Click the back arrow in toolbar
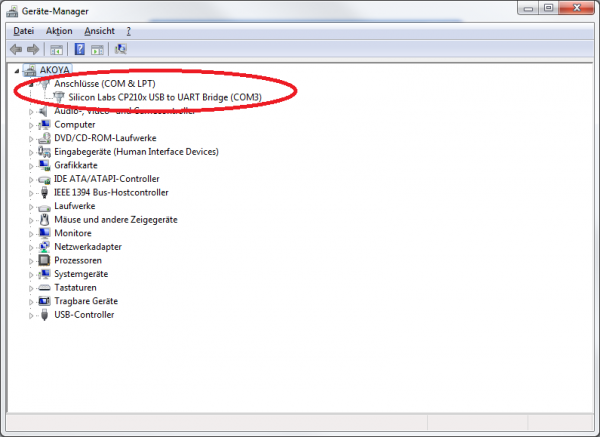Screen dimensions: 600x437 click(x=15, y=49)
